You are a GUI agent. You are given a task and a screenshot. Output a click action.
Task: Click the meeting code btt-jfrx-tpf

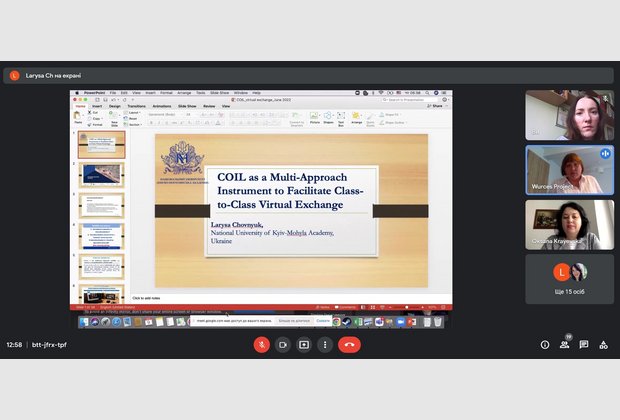point(49,345)
